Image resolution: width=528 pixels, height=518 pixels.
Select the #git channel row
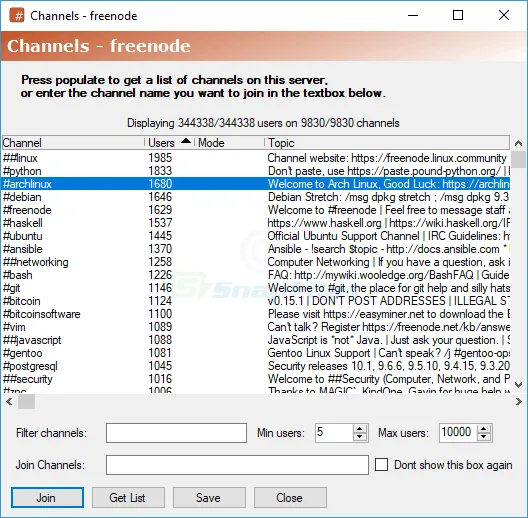(x=256, y=288)
